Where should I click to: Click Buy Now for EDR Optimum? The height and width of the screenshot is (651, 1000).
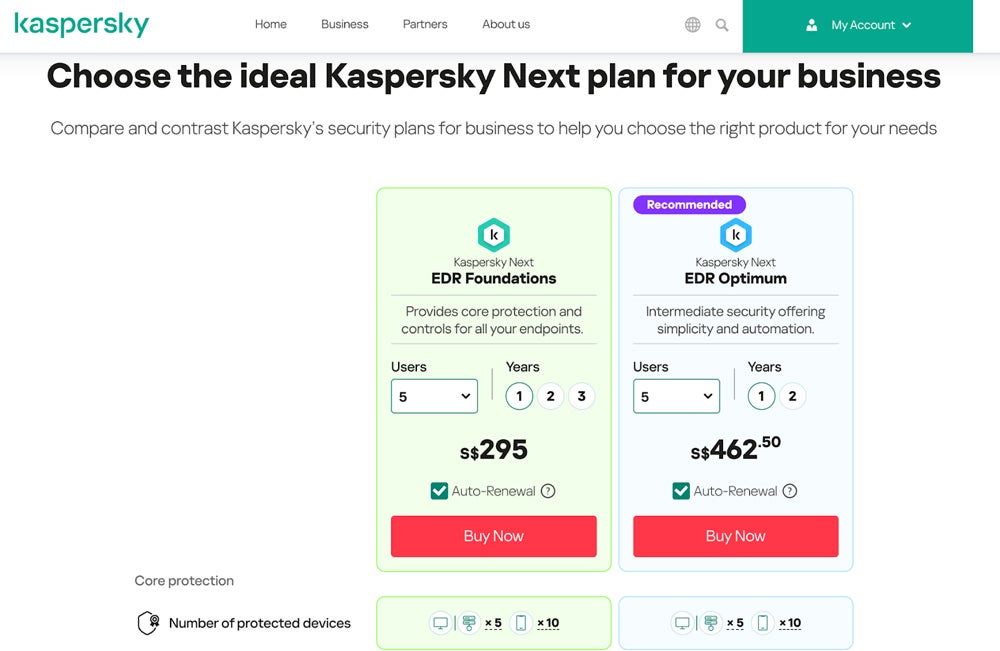click(735, 536)
